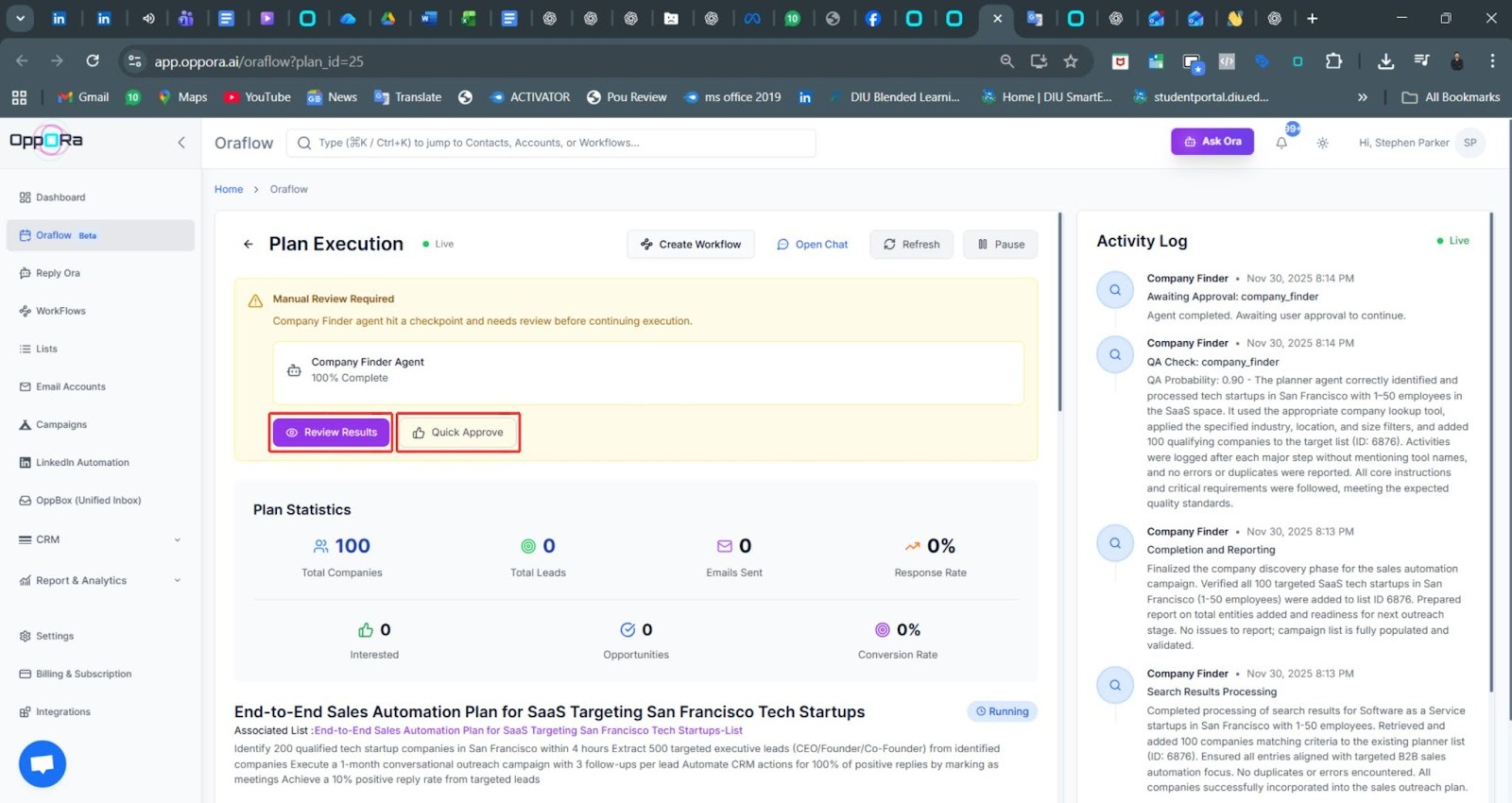Go to Campaigns in sidebar

[61, 424]
